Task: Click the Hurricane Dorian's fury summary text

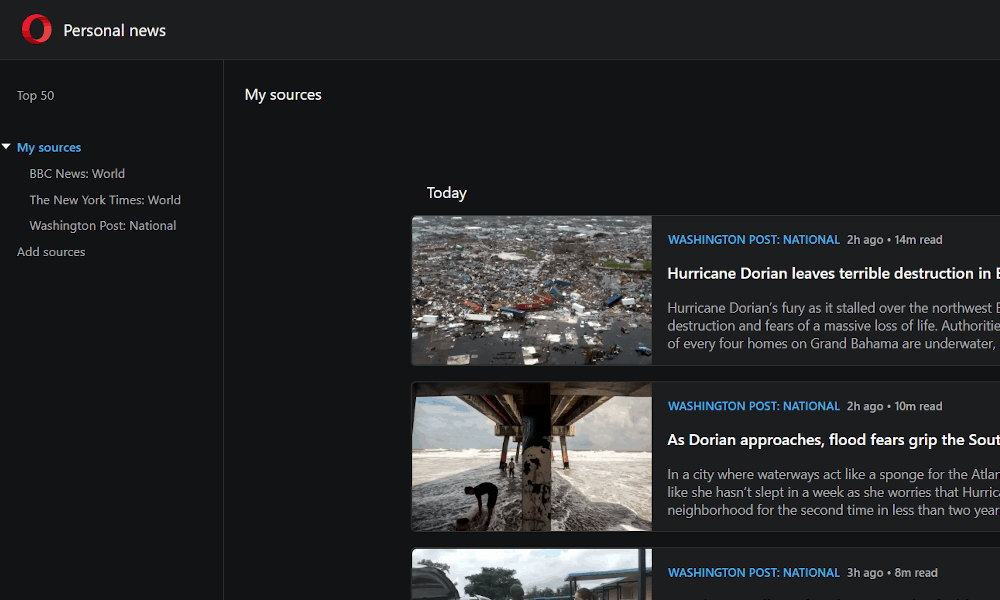Action: 832,326
